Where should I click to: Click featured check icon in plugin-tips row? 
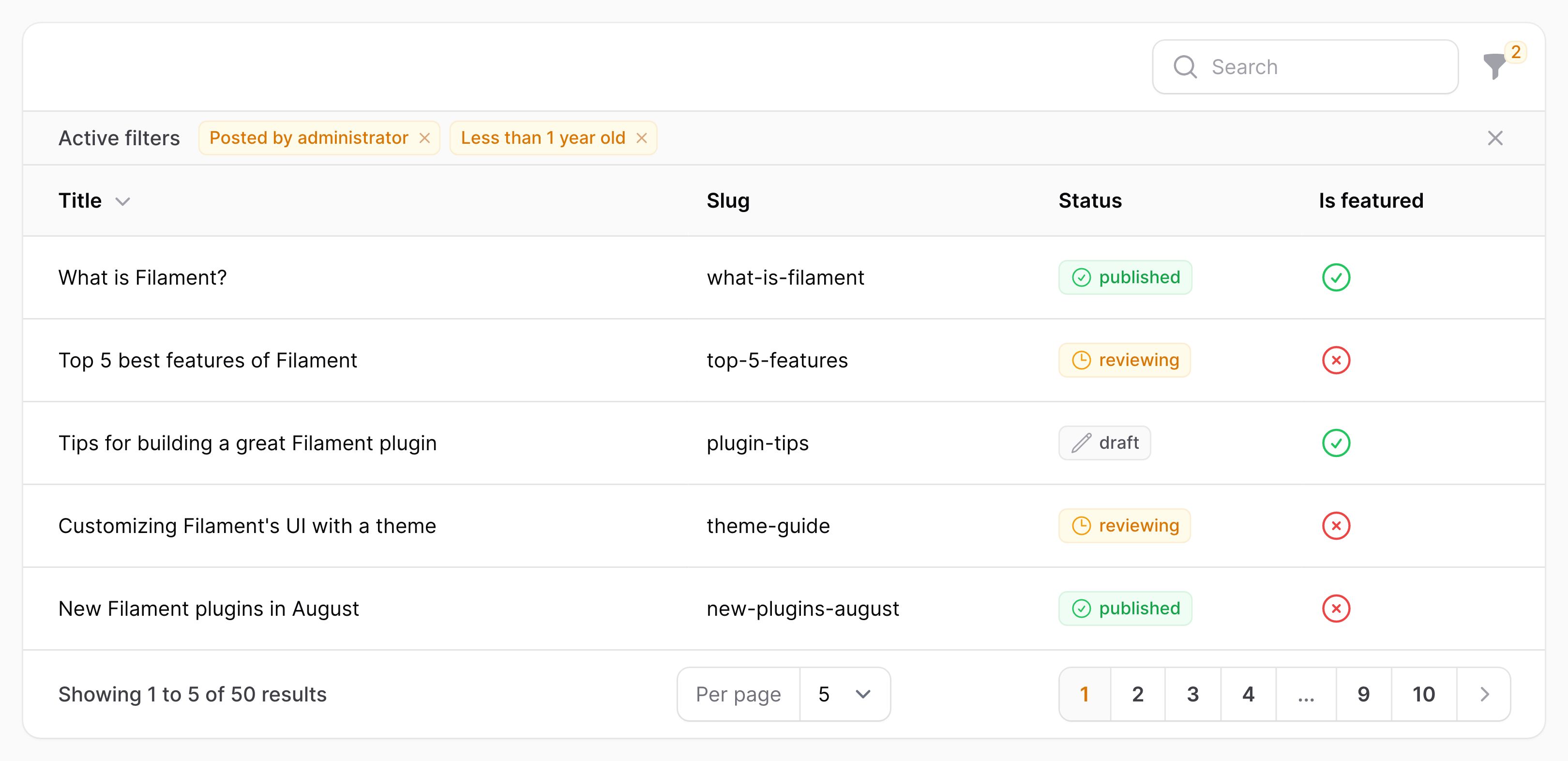[x=1336, y=443]
